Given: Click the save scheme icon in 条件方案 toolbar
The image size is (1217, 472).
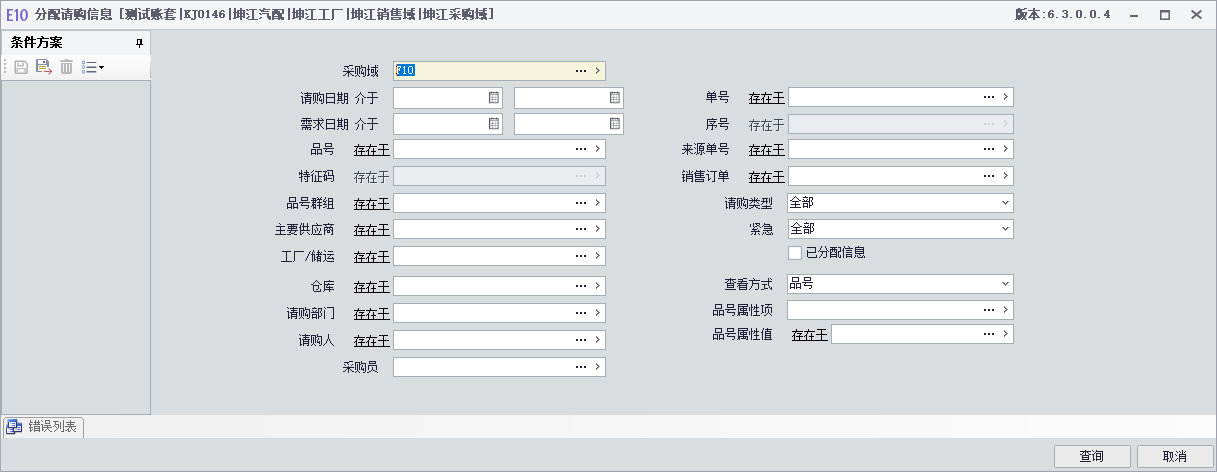Looking at the screenshot, I should click(x=21, y=67).
